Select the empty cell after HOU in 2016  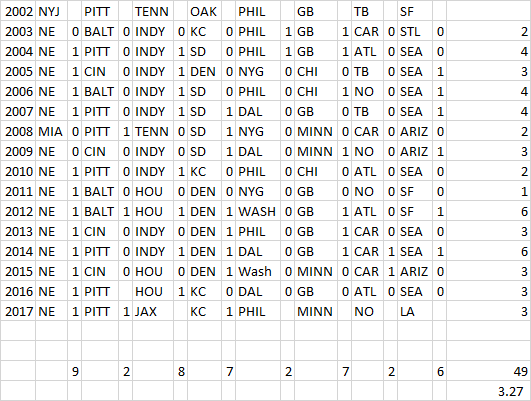point(180,291)
